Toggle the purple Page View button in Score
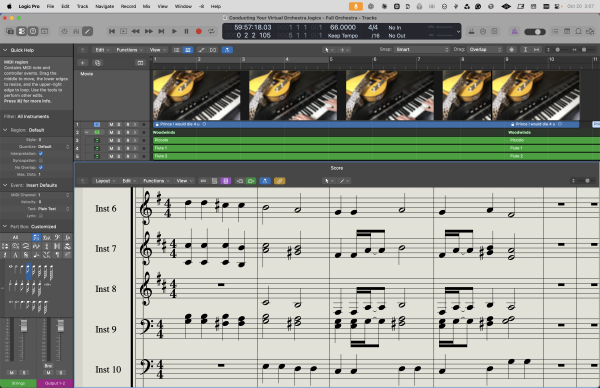This screenshot has height=388, width=600. 226,181
